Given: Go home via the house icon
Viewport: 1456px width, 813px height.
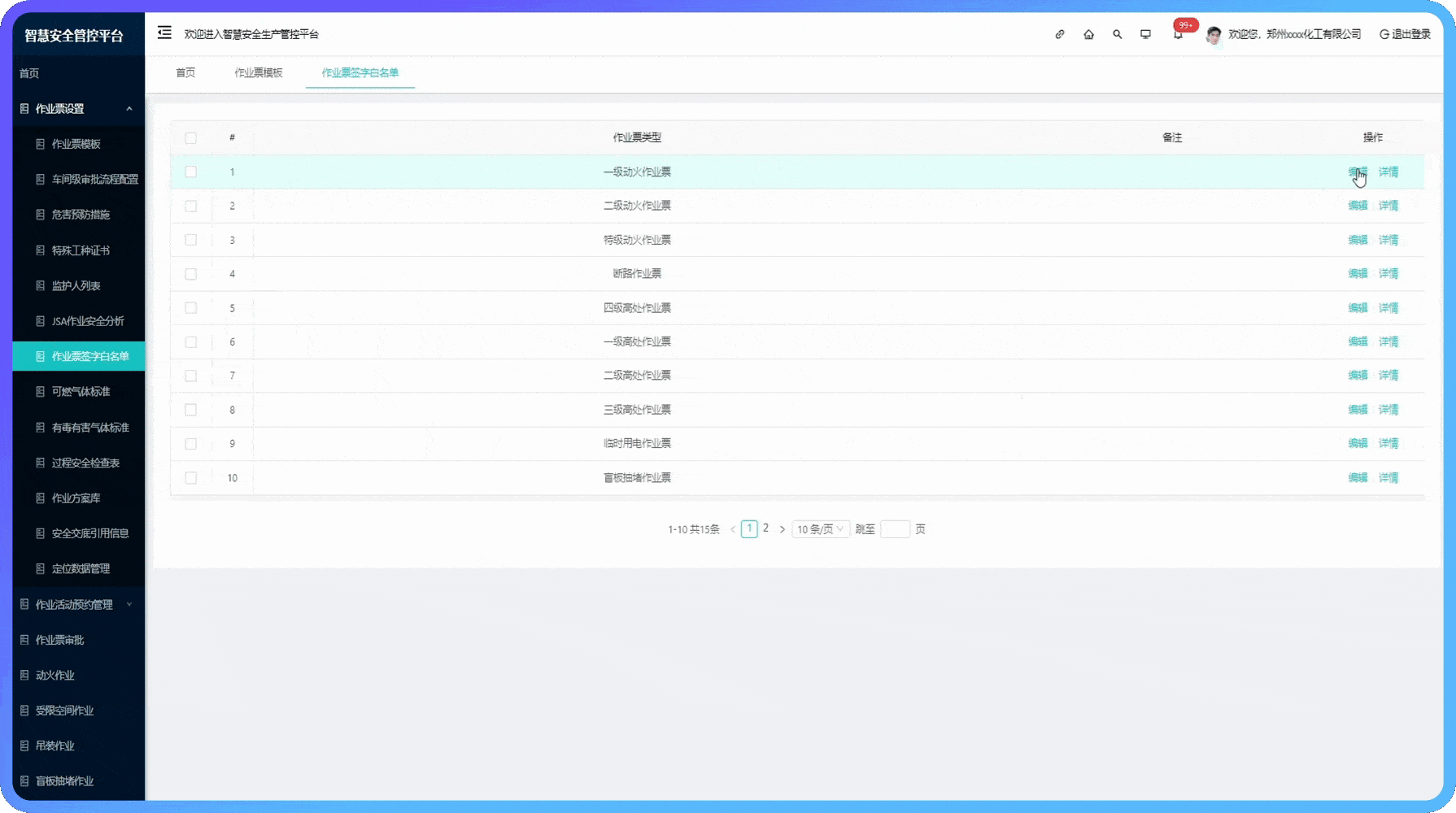Looking at the screenshot, I should [1088, 34].
